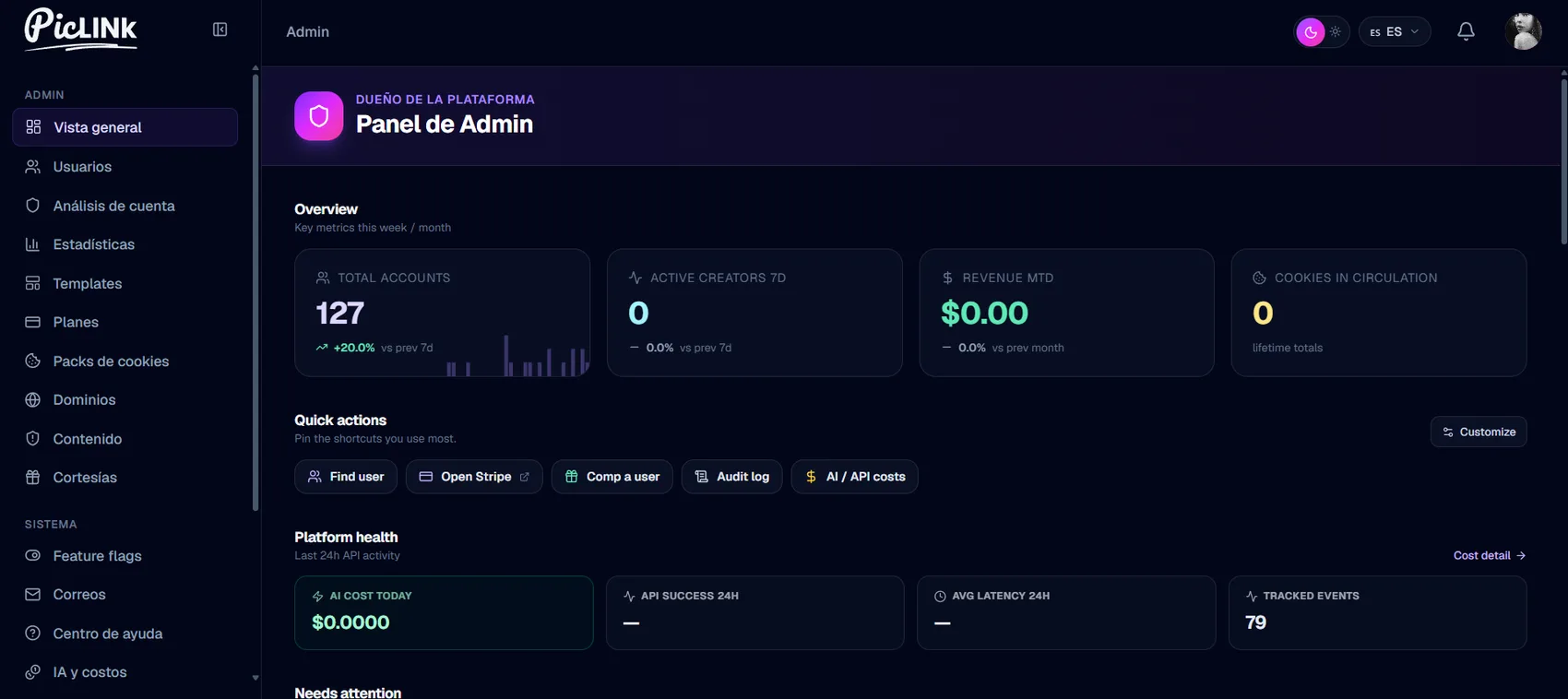Click the Tracked Events card
1568x699 pixels.
(x=1378, y=613)
